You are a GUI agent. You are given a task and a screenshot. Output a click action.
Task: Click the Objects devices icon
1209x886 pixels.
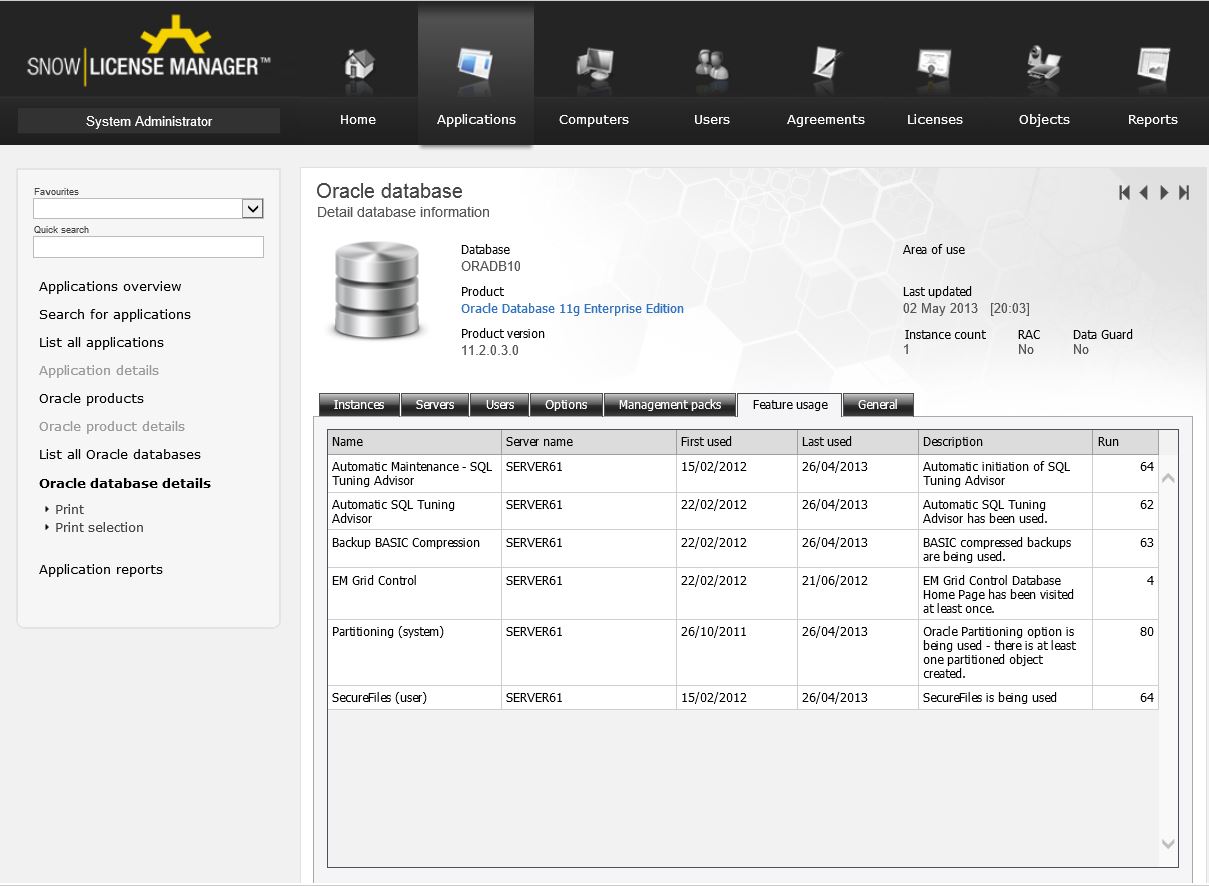coord(1044,65)
